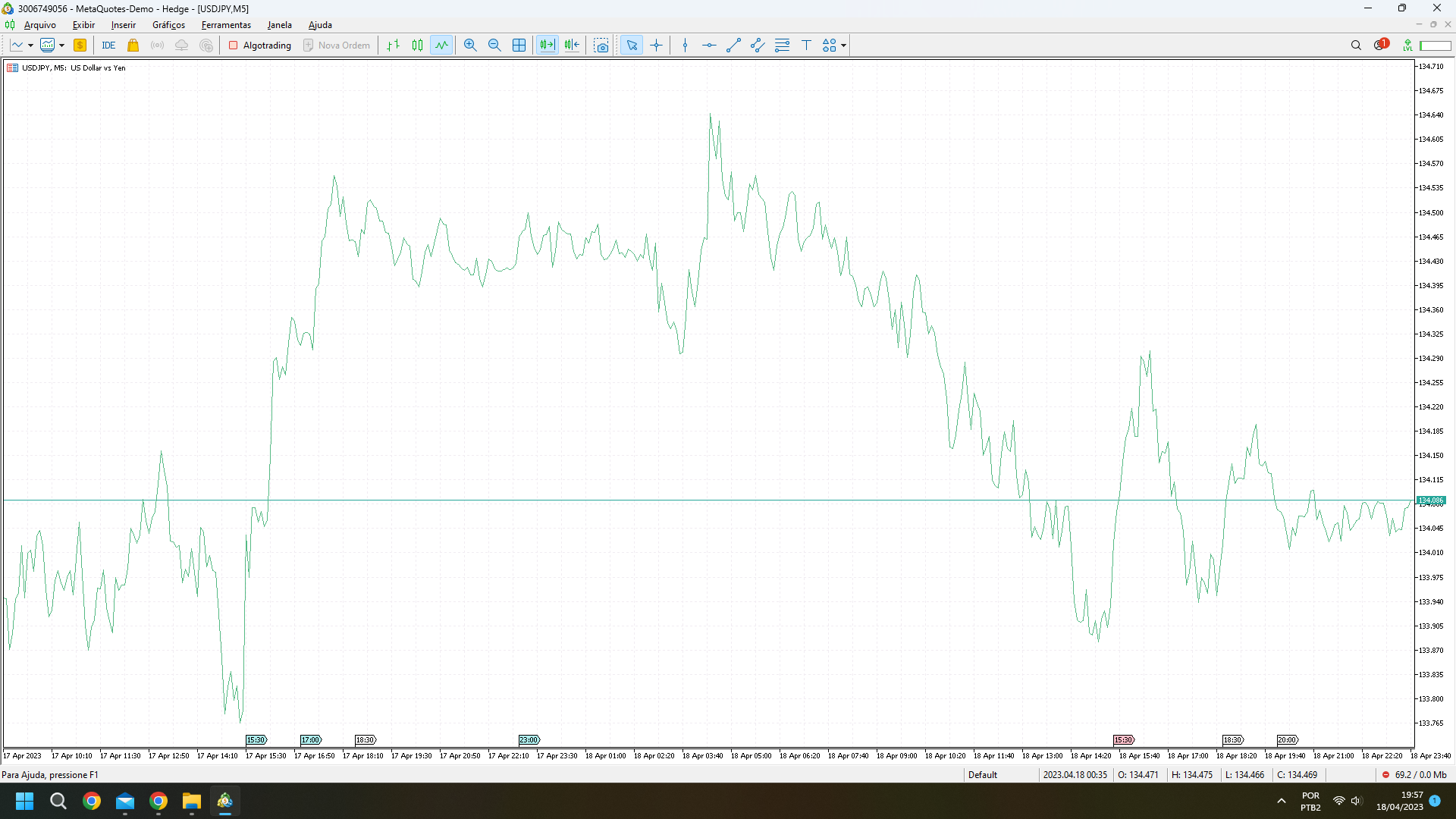Choose the text label tool
The width and height of the screenshot is (1456, 819).
806,45
